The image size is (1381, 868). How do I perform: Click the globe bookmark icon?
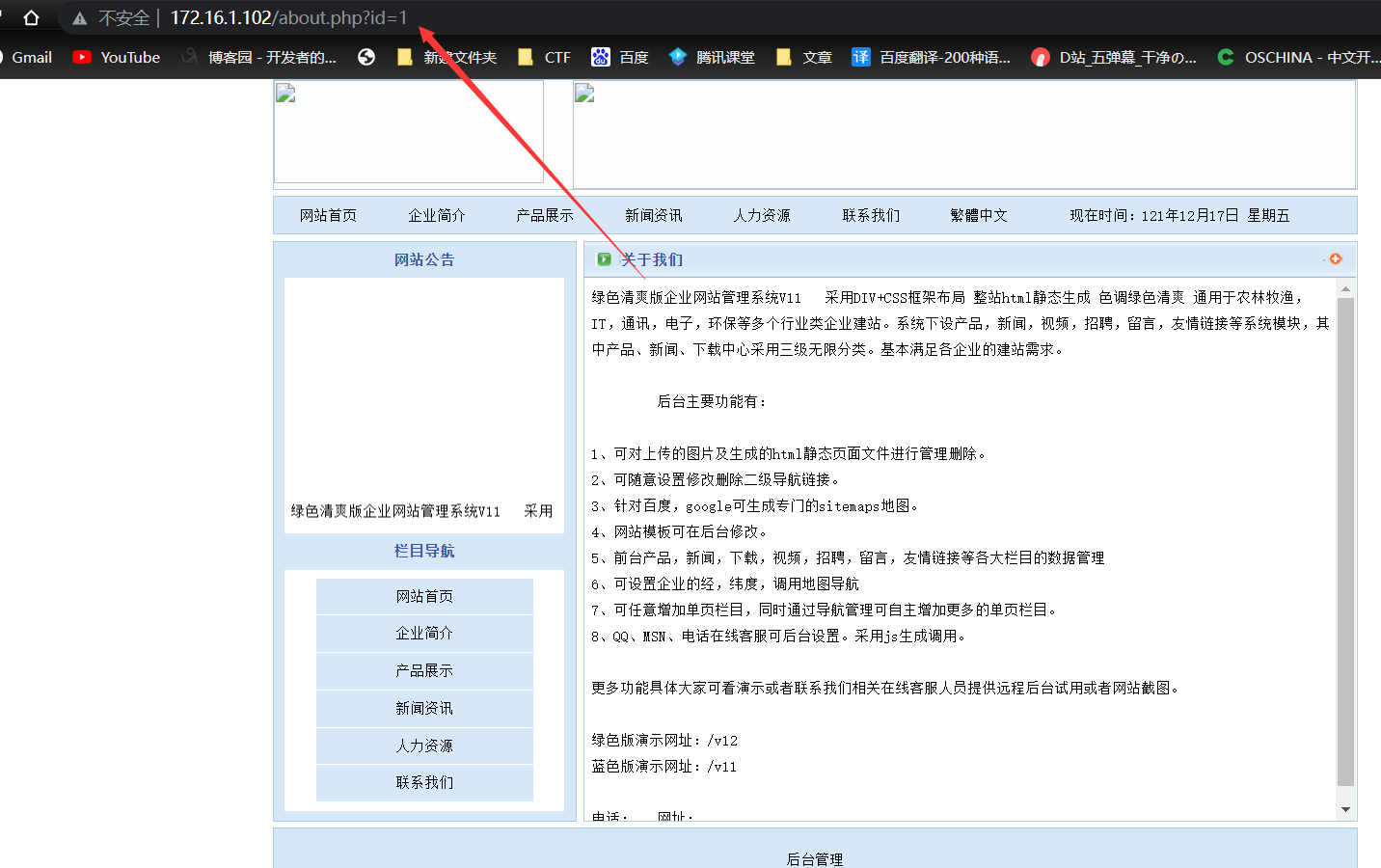[366, 57]
